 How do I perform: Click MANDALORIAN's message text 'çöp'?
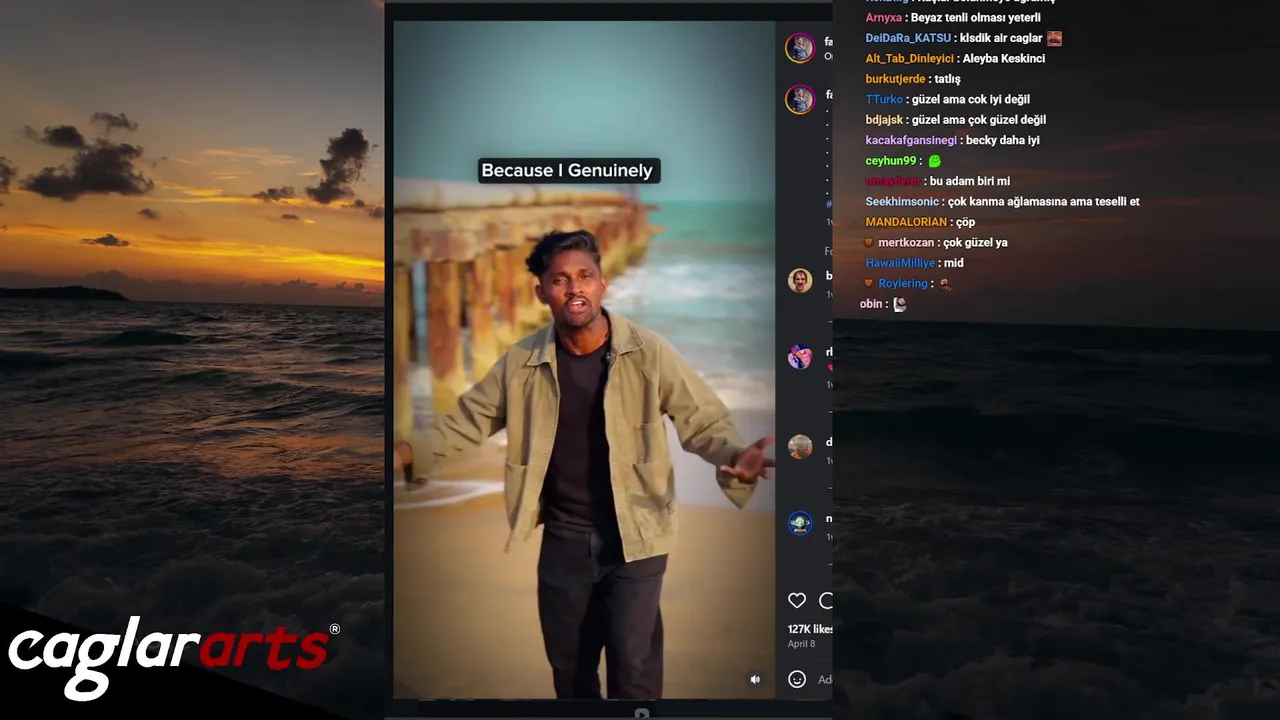click(x=964, y=222)
